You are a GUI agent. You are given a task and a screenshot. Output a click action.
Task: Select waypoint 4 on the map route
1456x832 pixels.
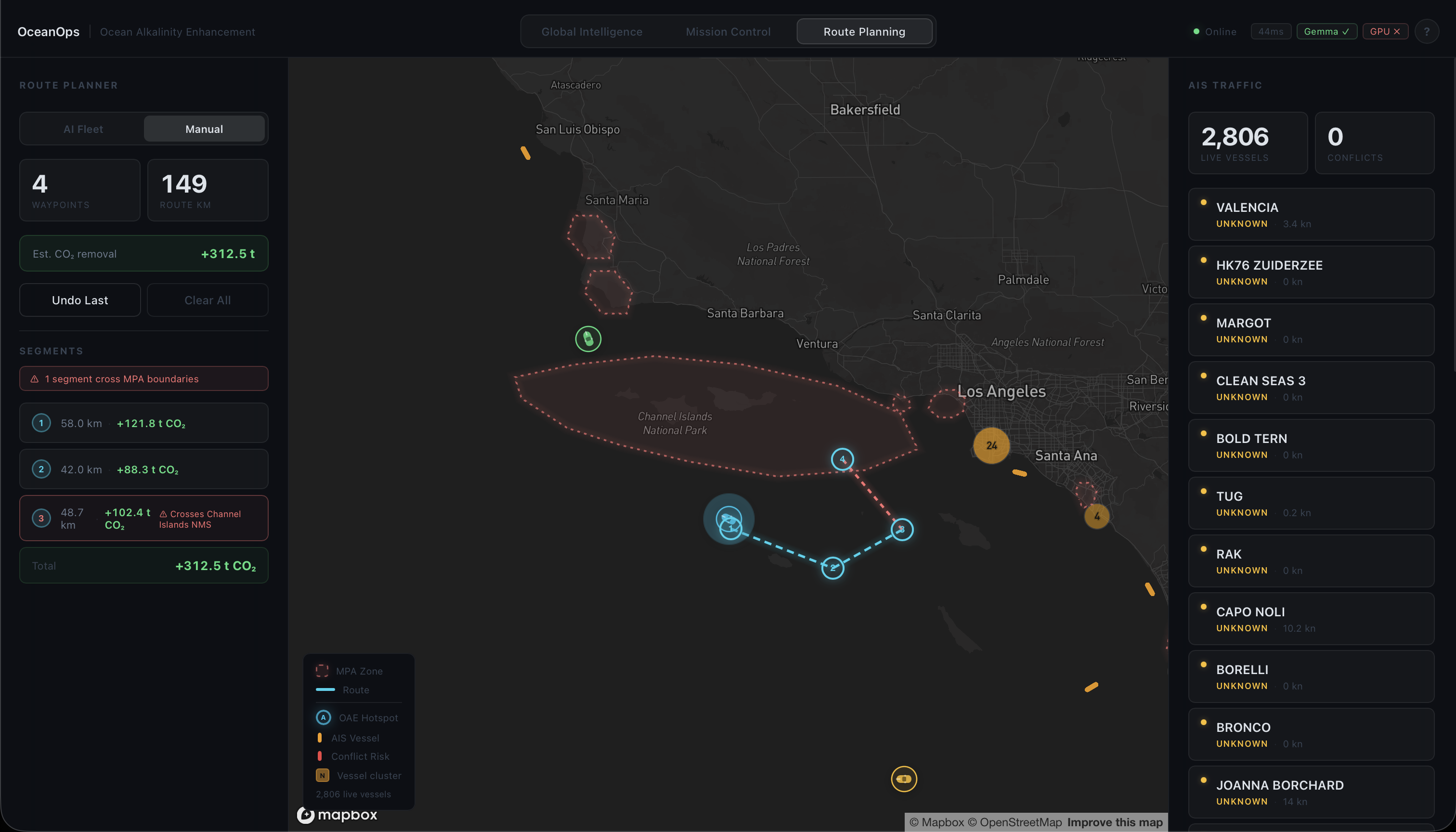coord(842,459)
